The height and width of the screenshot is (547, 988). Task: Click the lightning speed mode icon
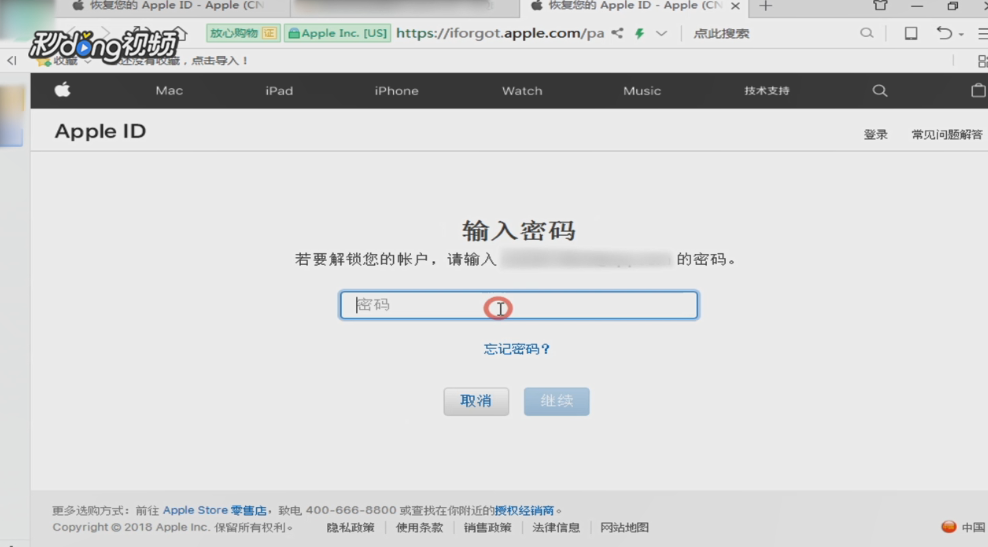click(640, 33)
